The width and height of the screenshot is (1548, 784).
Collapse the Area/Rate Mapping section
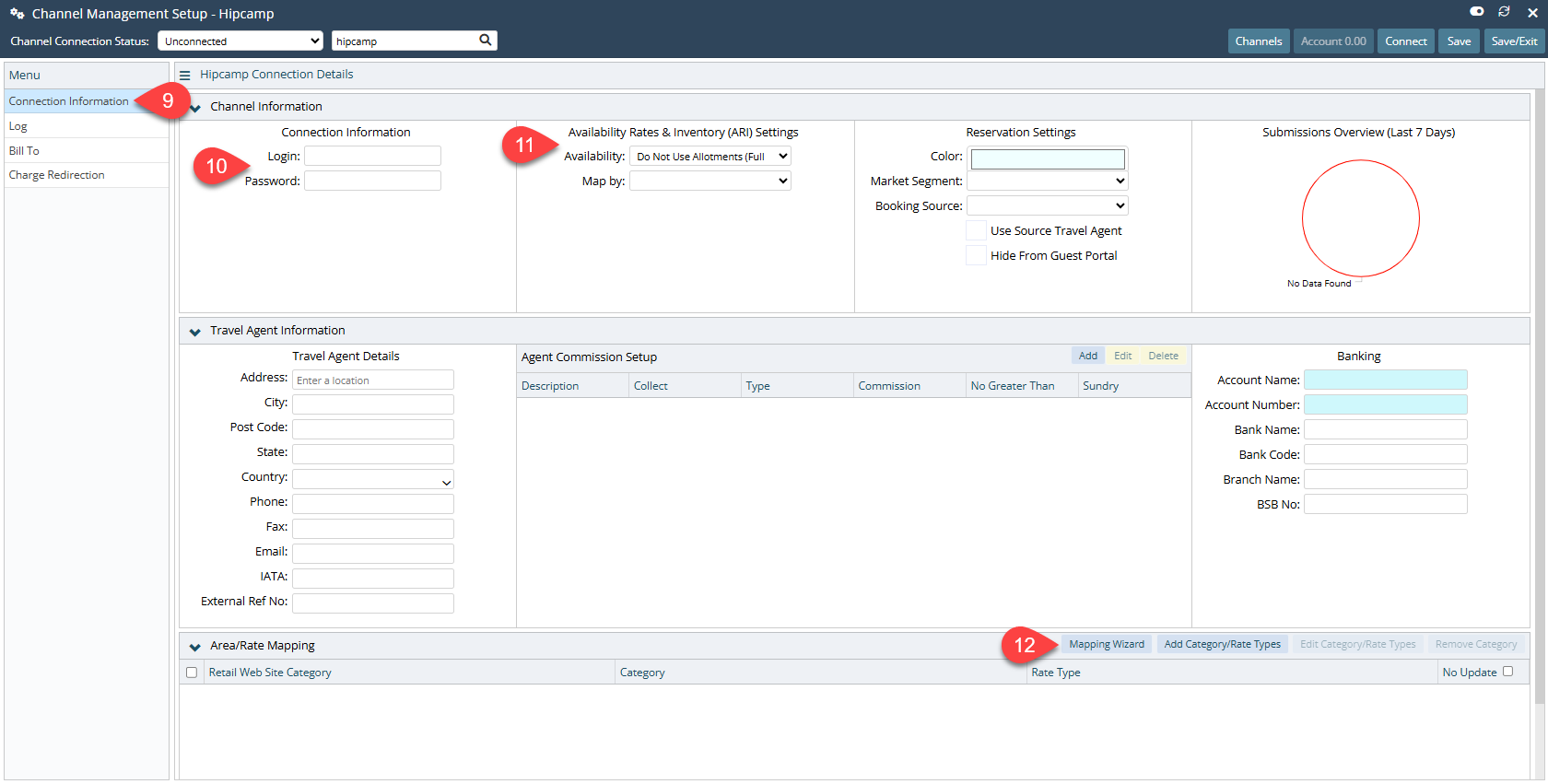click(195, 647)
